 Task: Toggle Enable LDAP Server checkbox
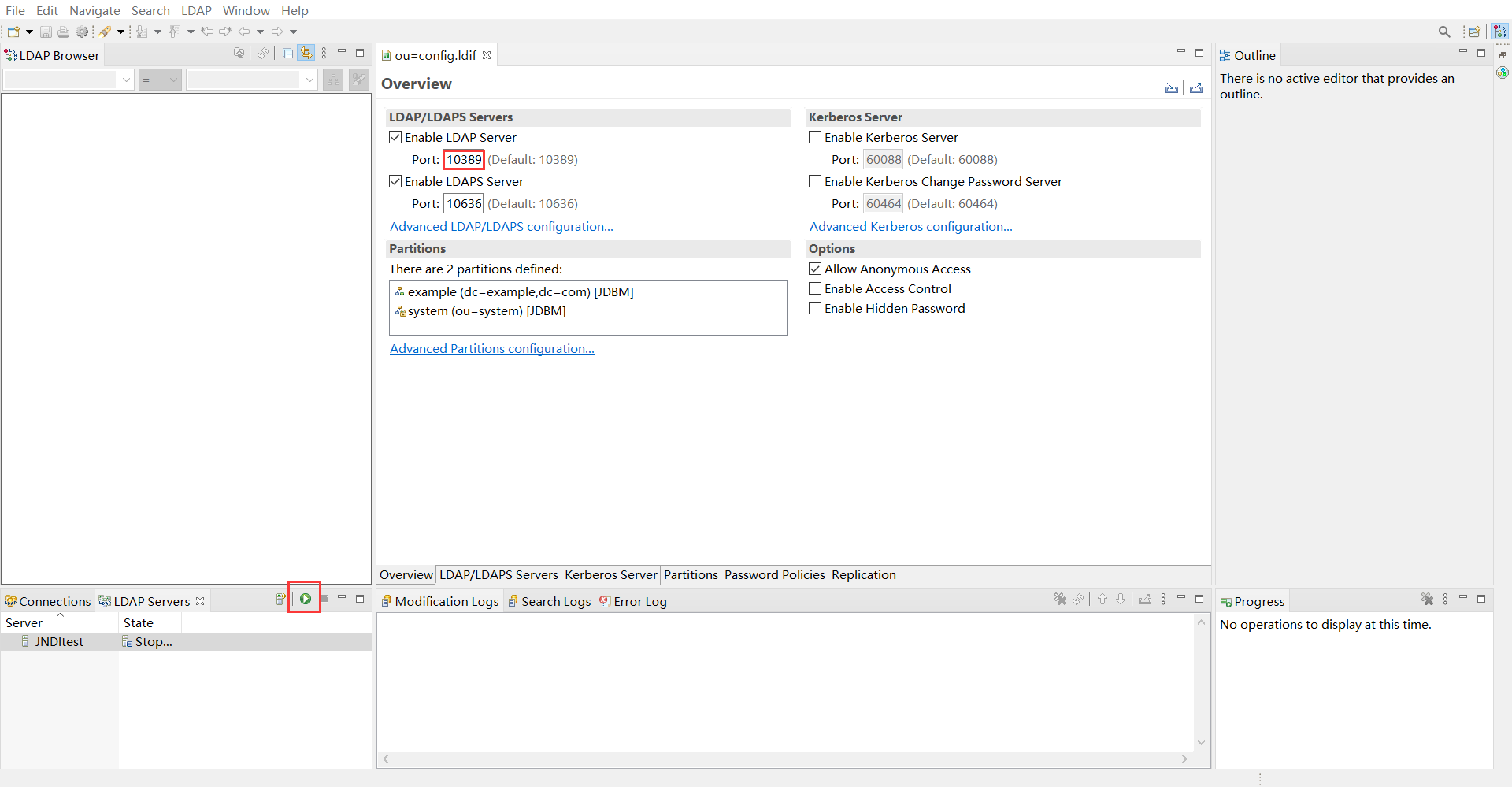tap(395, 137)
